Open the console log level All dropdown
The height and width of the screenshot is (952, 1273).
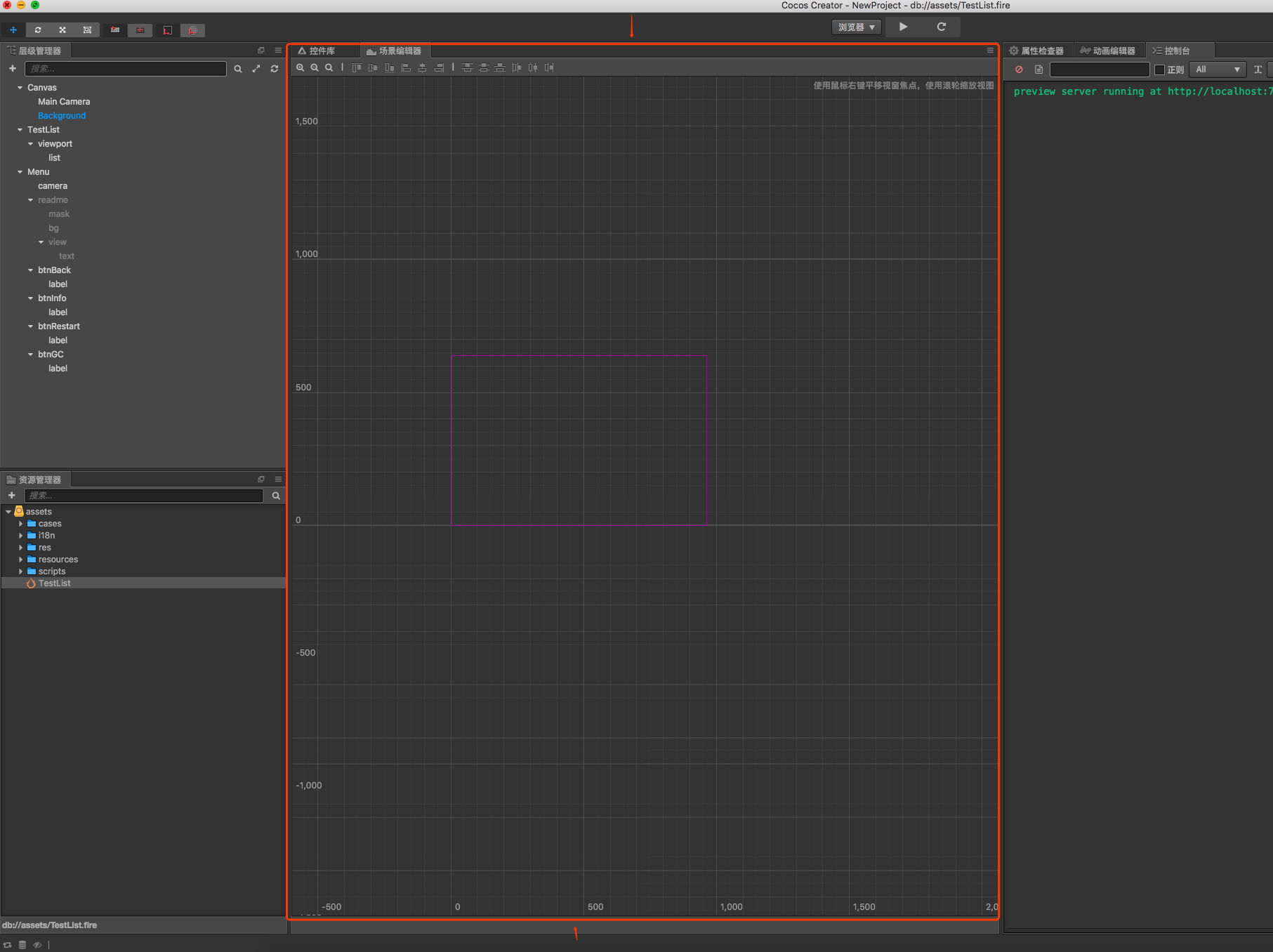[x=1218, y=70]
